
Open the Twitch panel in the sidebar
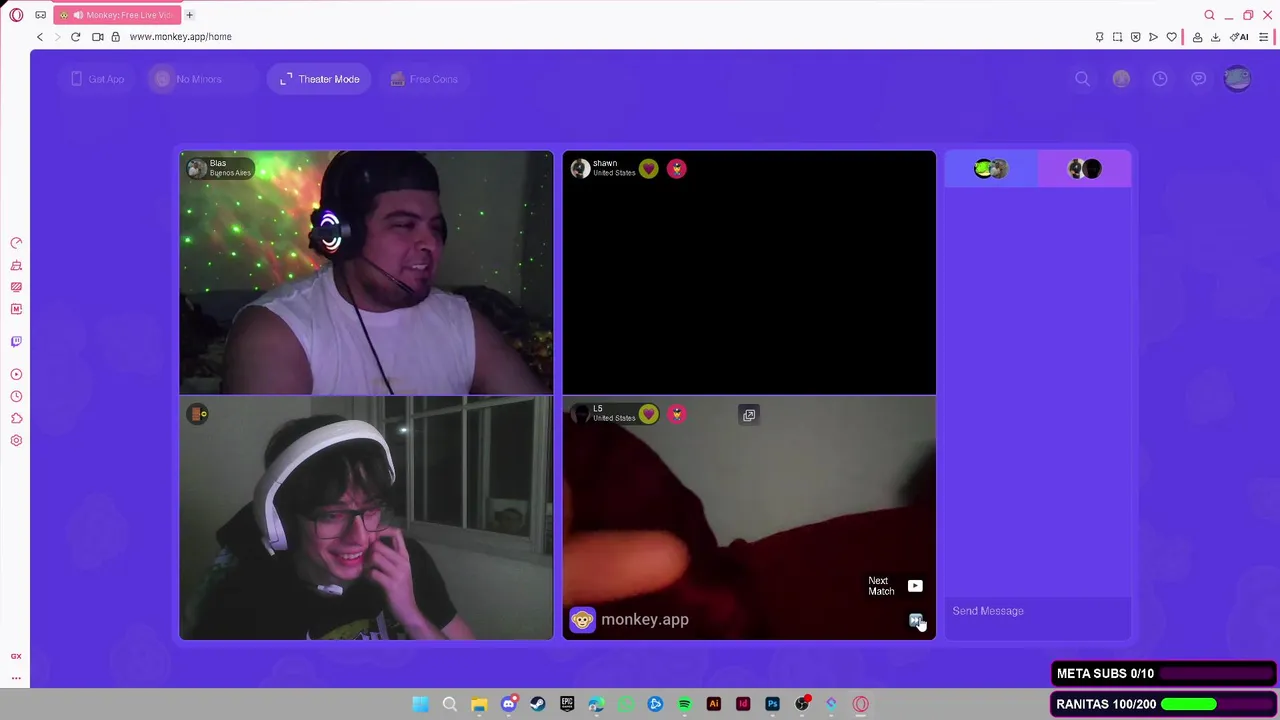16,342
